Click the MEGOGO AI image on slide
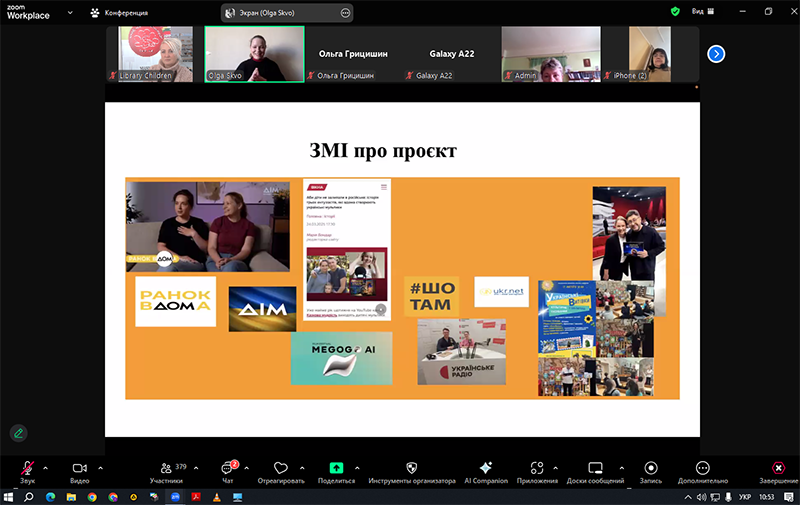This screenshot has height=505, width=800. pos(341,358)
